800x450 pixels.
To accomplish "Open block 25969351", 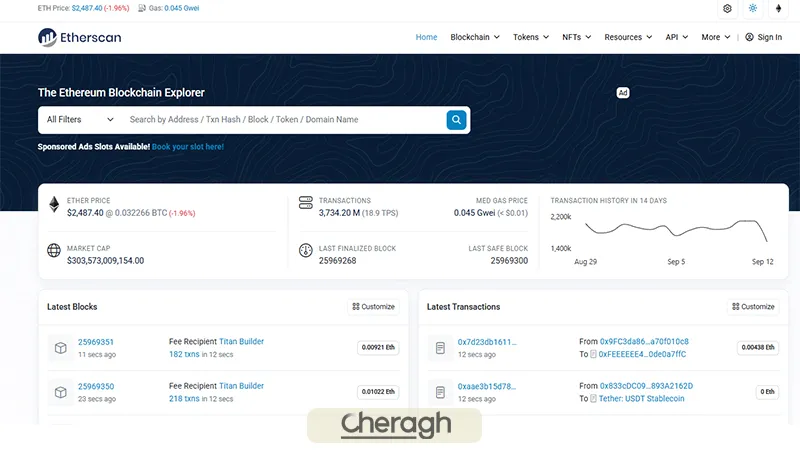I will pyautogui.click(x=96, y=342).
